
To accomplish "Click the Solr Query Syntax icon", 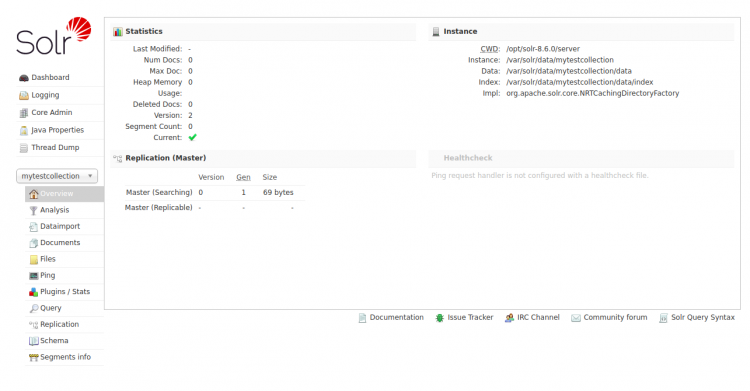I will [663, 318].
